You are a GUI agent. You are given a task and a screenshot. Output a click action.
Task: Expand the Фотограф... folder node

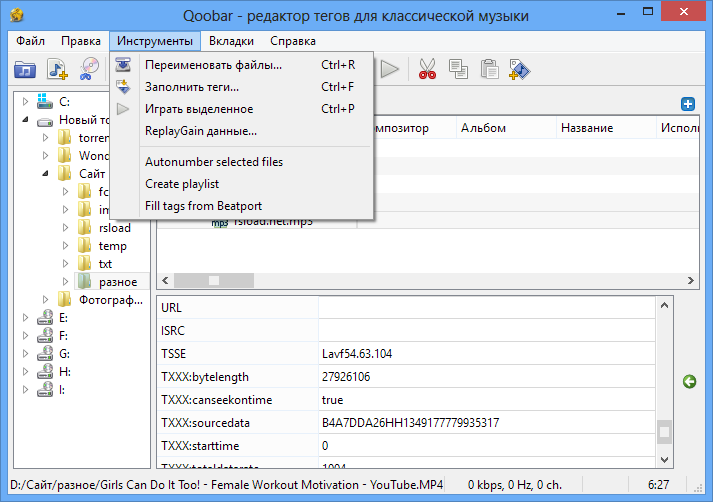45,300
